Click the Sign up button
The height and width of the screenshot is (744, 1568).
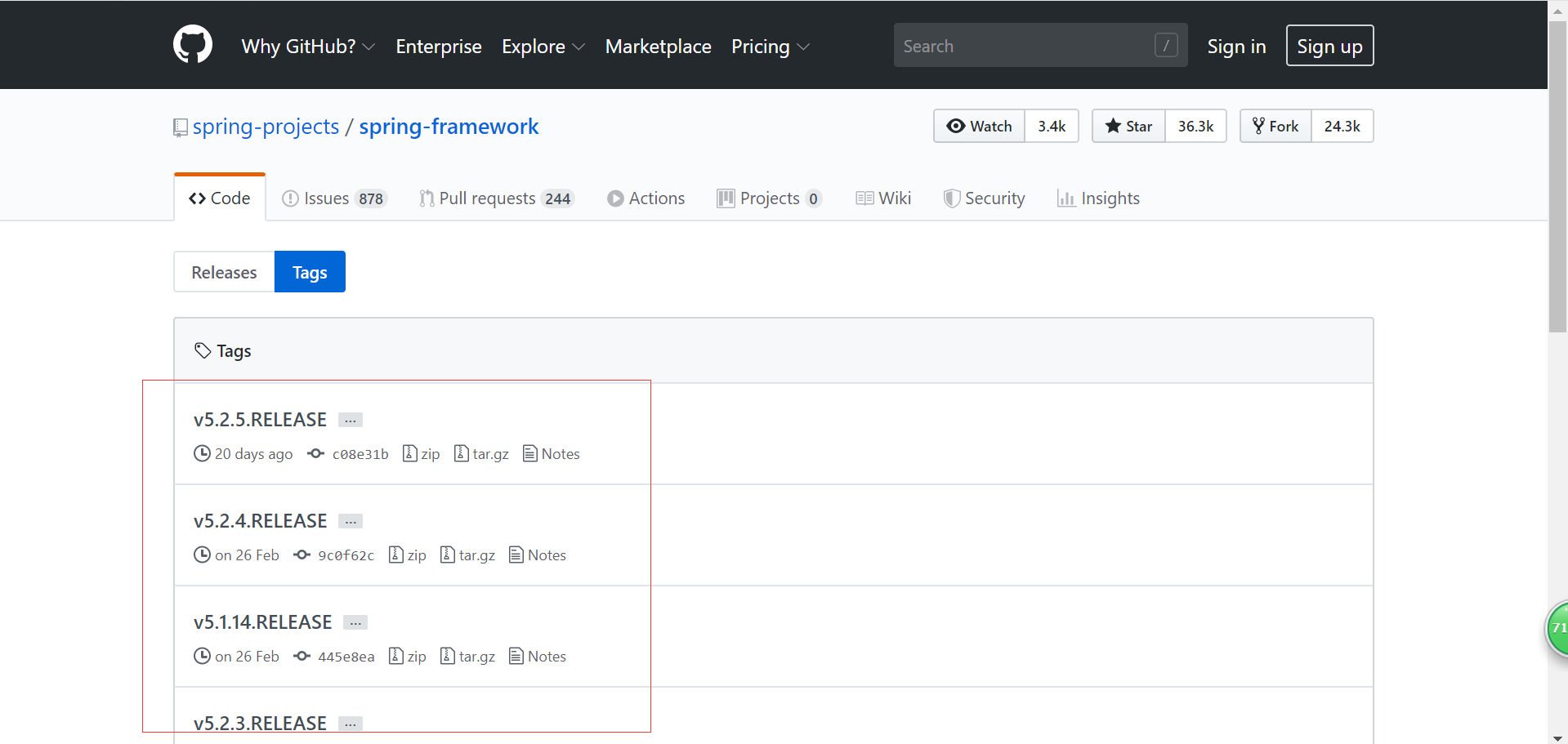(x=1329, y=46)
